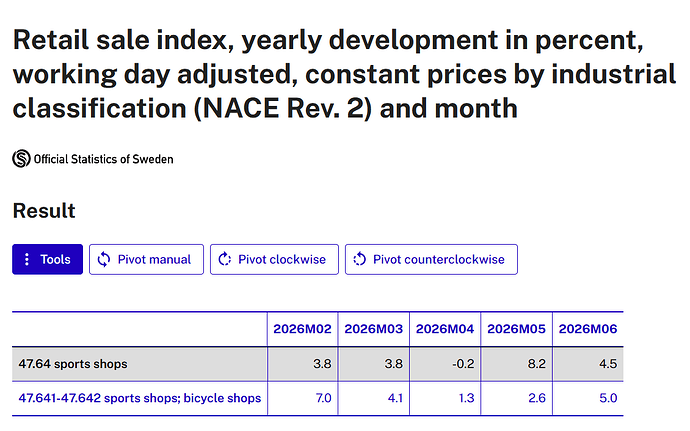
Task: Select the 2026M03 column header
Action: pos(374,329)
